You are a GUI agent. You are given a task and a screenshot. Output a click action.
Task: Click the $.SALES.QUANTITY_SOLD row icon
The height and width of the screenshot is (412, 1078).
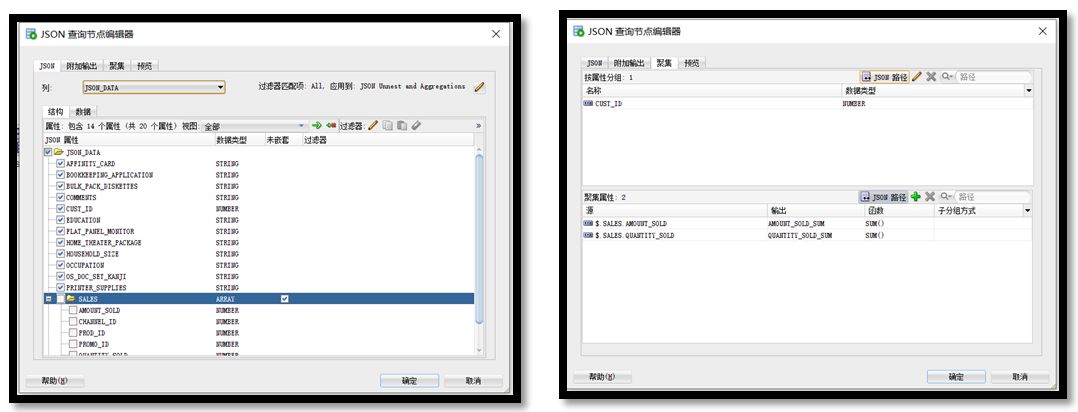(588, 235)
